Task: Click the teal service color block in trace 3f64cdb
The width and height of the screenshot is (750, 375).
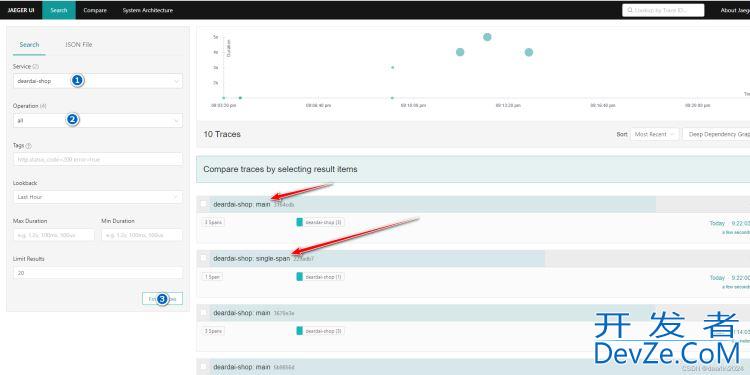Action: [x=299, y=222]
